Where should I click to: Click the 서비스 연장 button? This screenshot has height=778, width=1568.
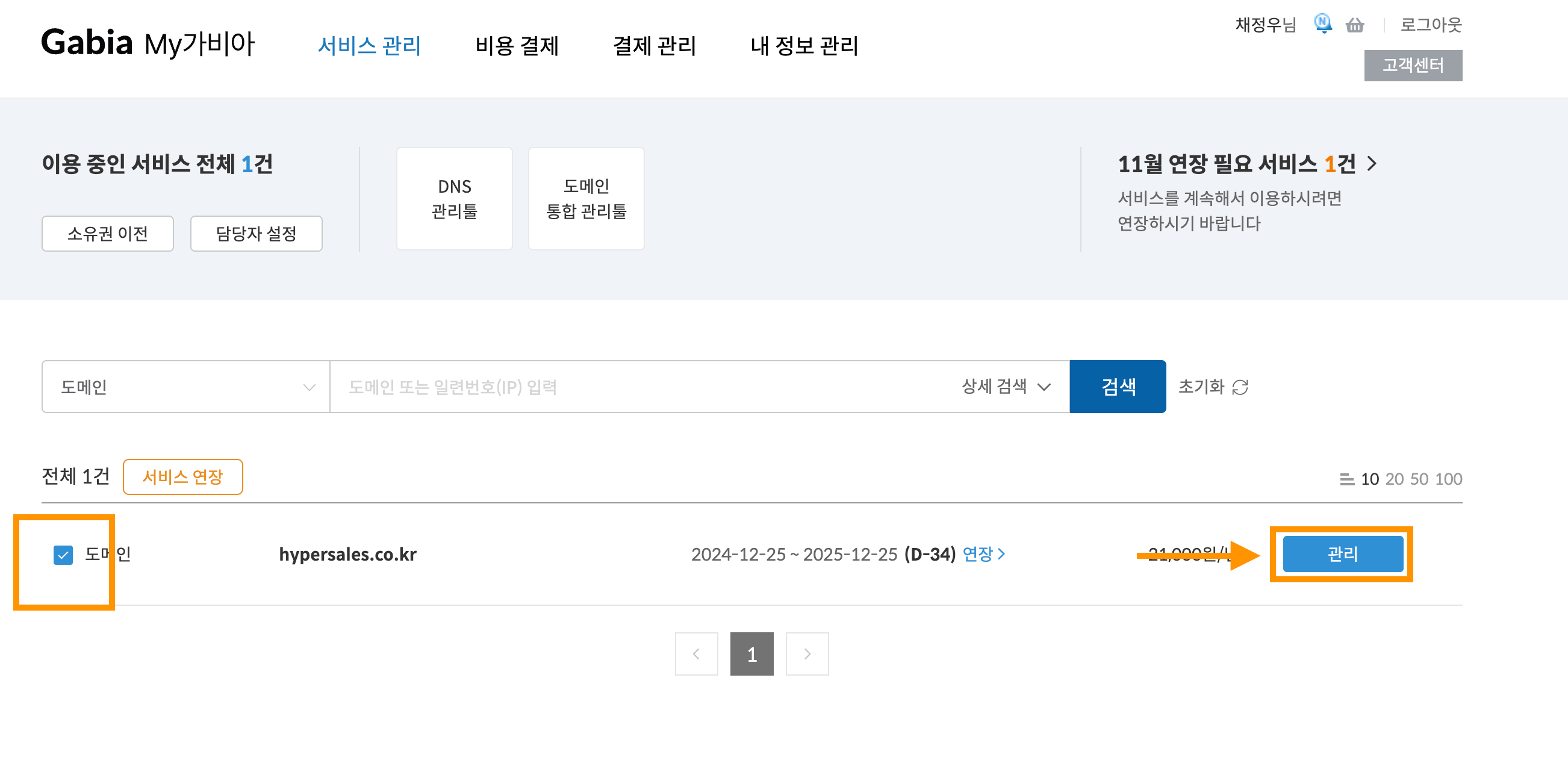182,477
